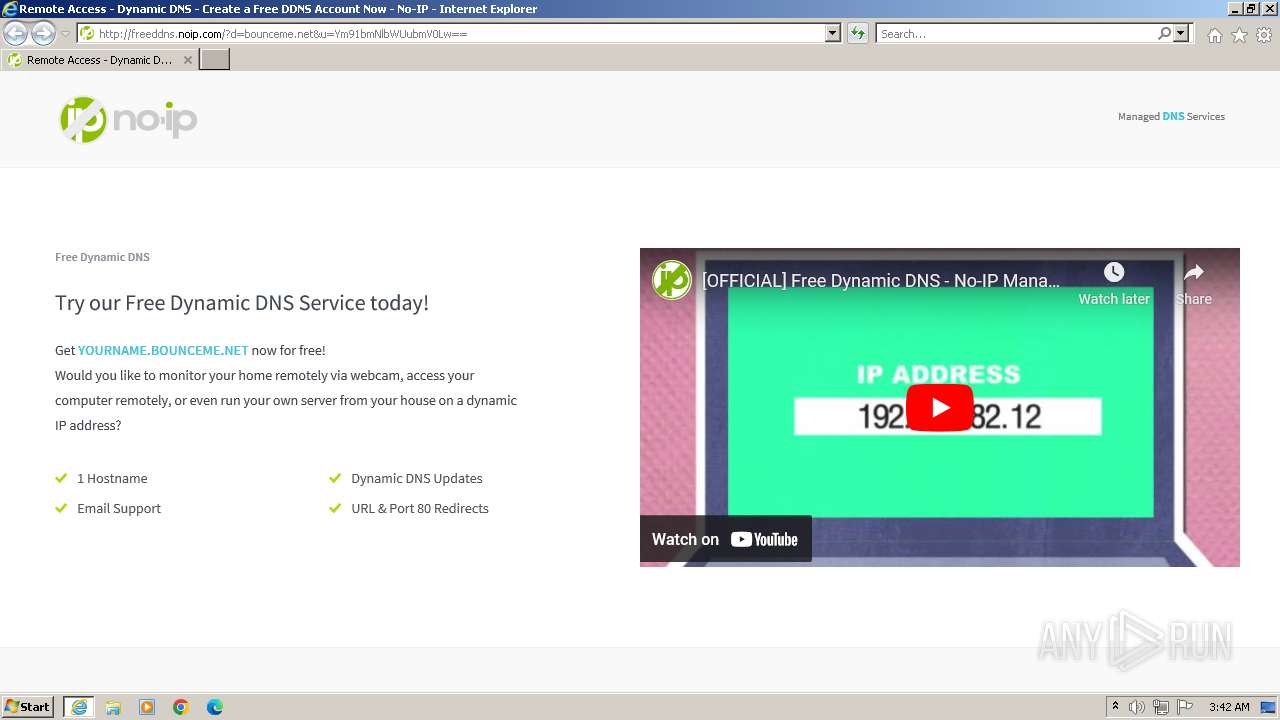The width and height of the screenshot is (1280, 720).
Task: Click the '1 Hostname' feature text
Action: [x=112, y=478]
